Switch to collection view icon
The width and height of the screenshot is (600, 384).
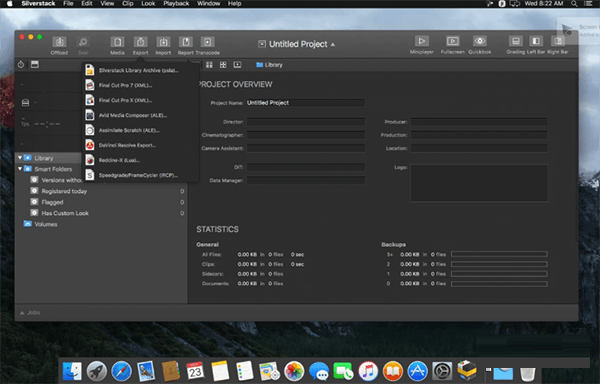[223, 65]
